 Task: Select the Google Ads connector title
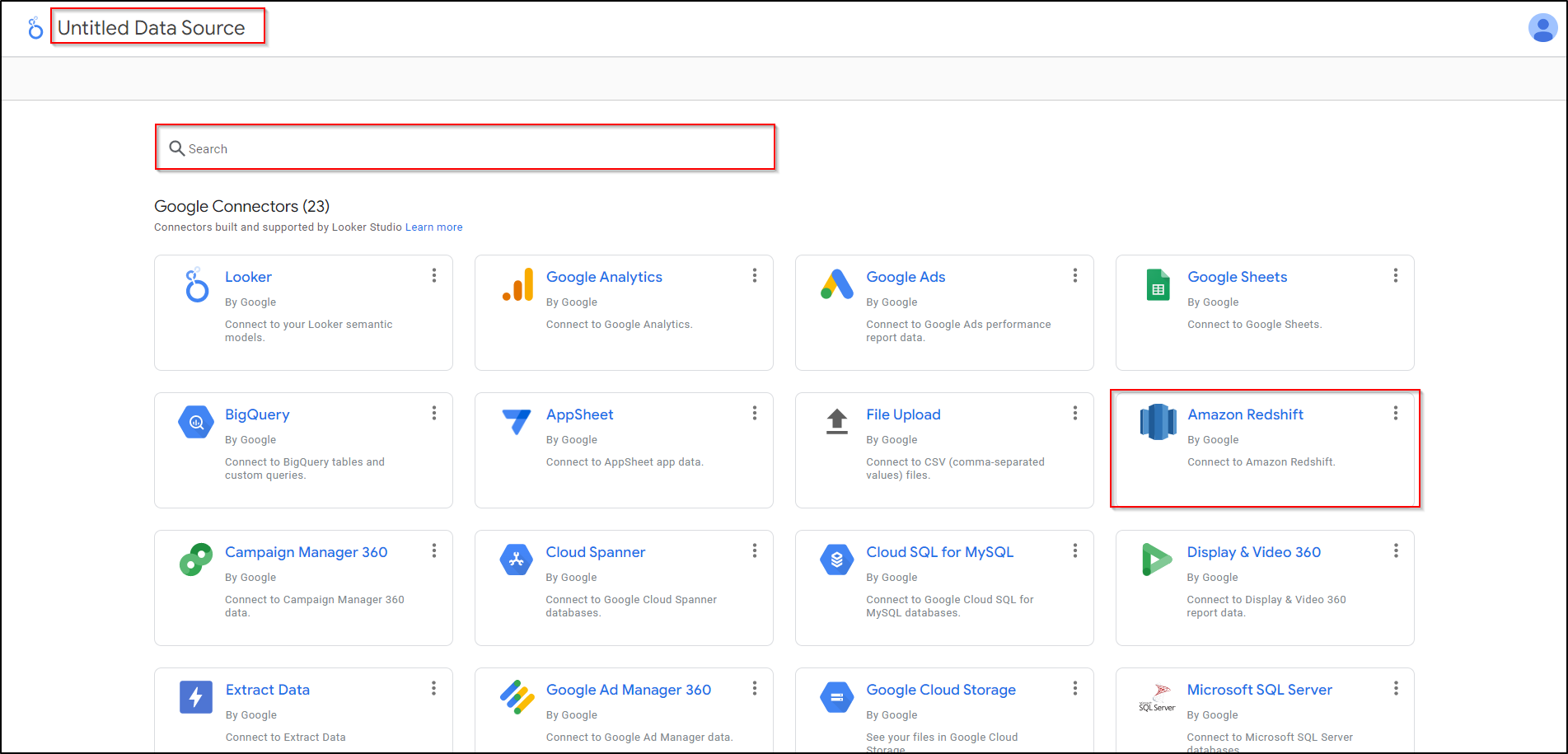pos(906,277)
